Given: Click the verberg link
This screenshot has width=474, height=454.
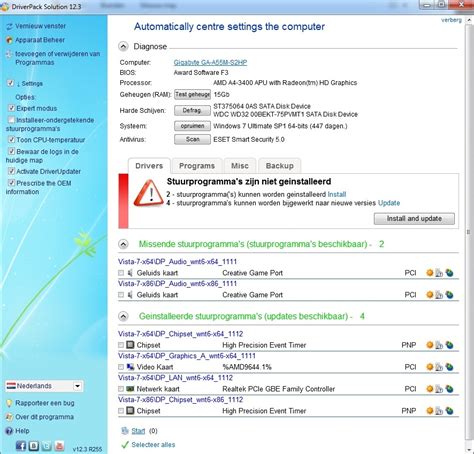Looking at the screenshot, I should 451,20.
